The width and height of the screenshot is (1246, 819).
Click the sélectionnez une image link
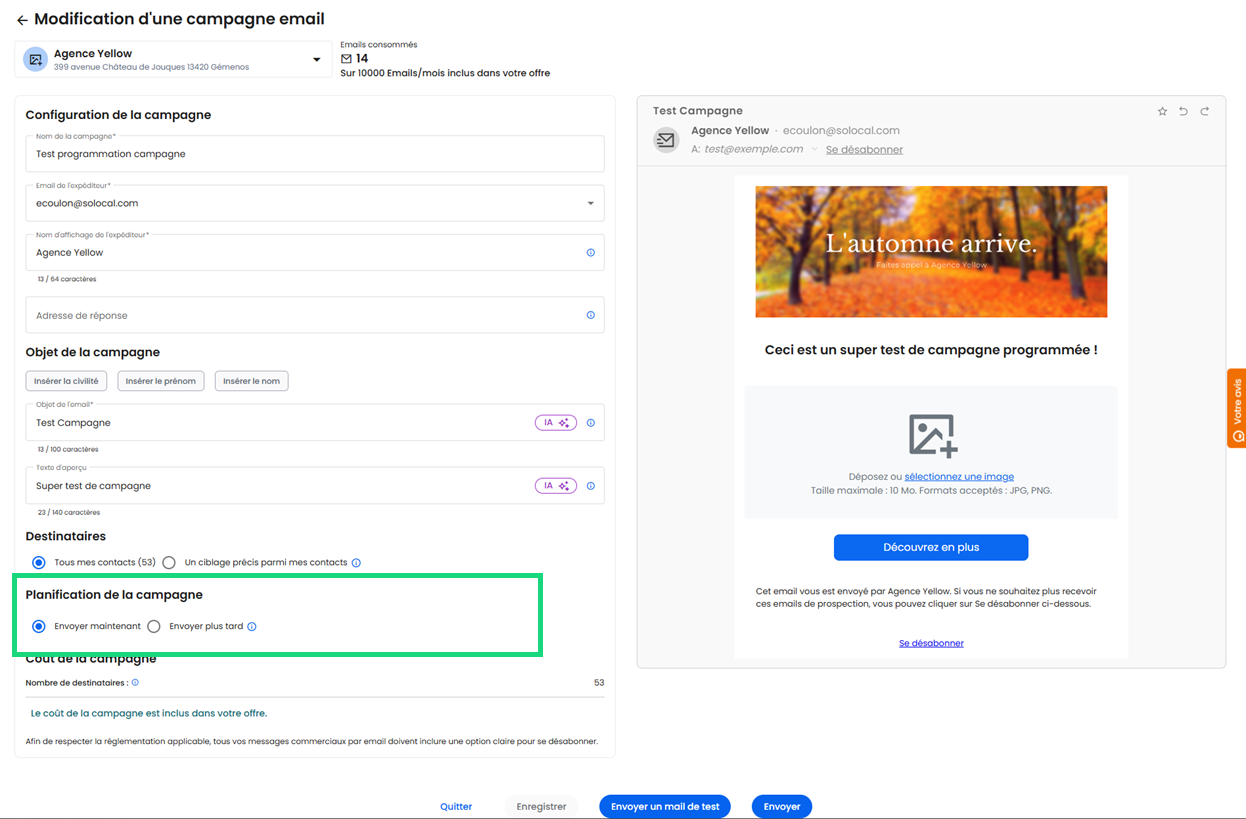pos(959,477)
